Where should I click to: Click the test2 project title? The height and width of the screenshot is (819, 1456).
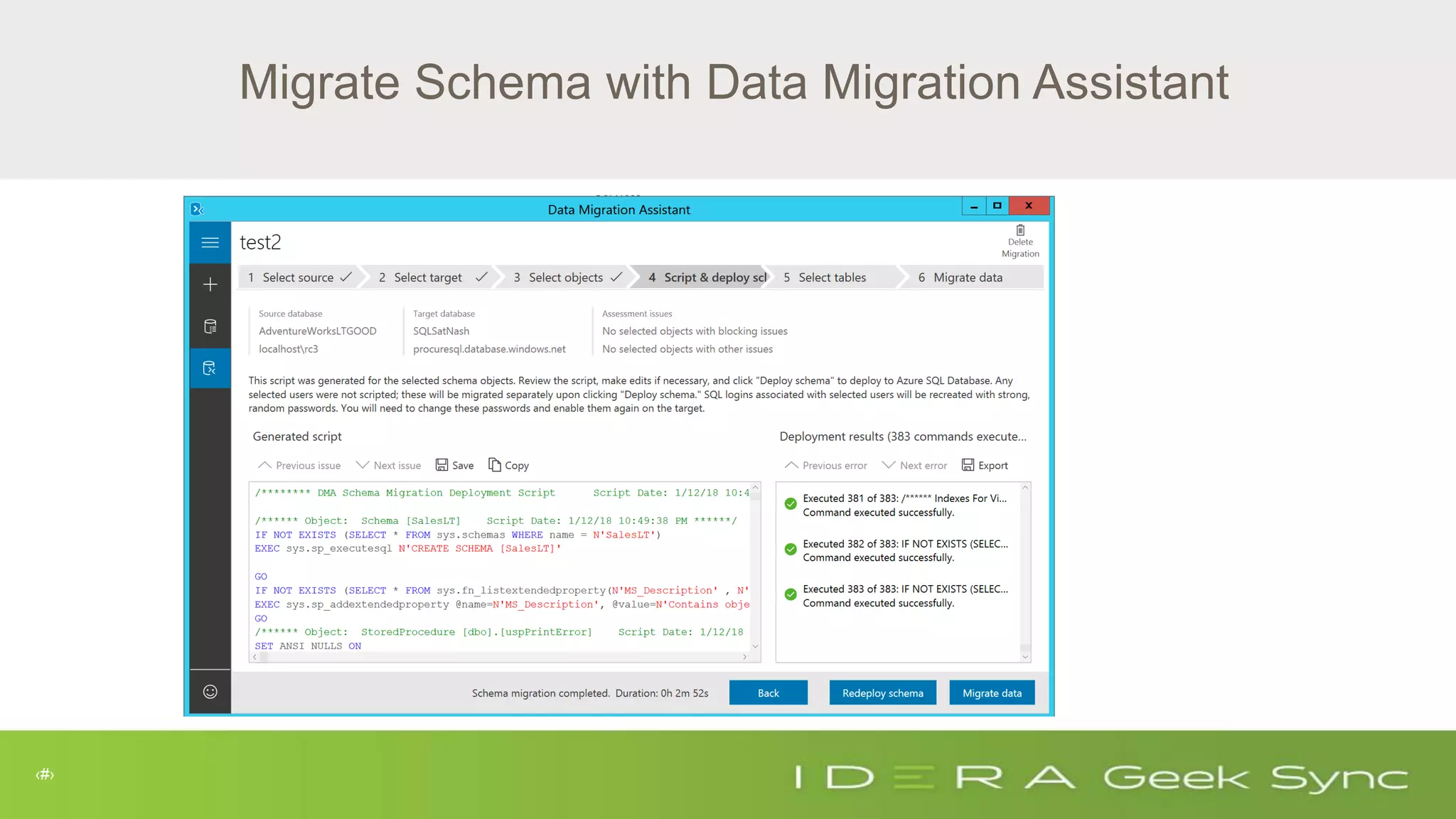pyautogui.click(x=260, y=242)
